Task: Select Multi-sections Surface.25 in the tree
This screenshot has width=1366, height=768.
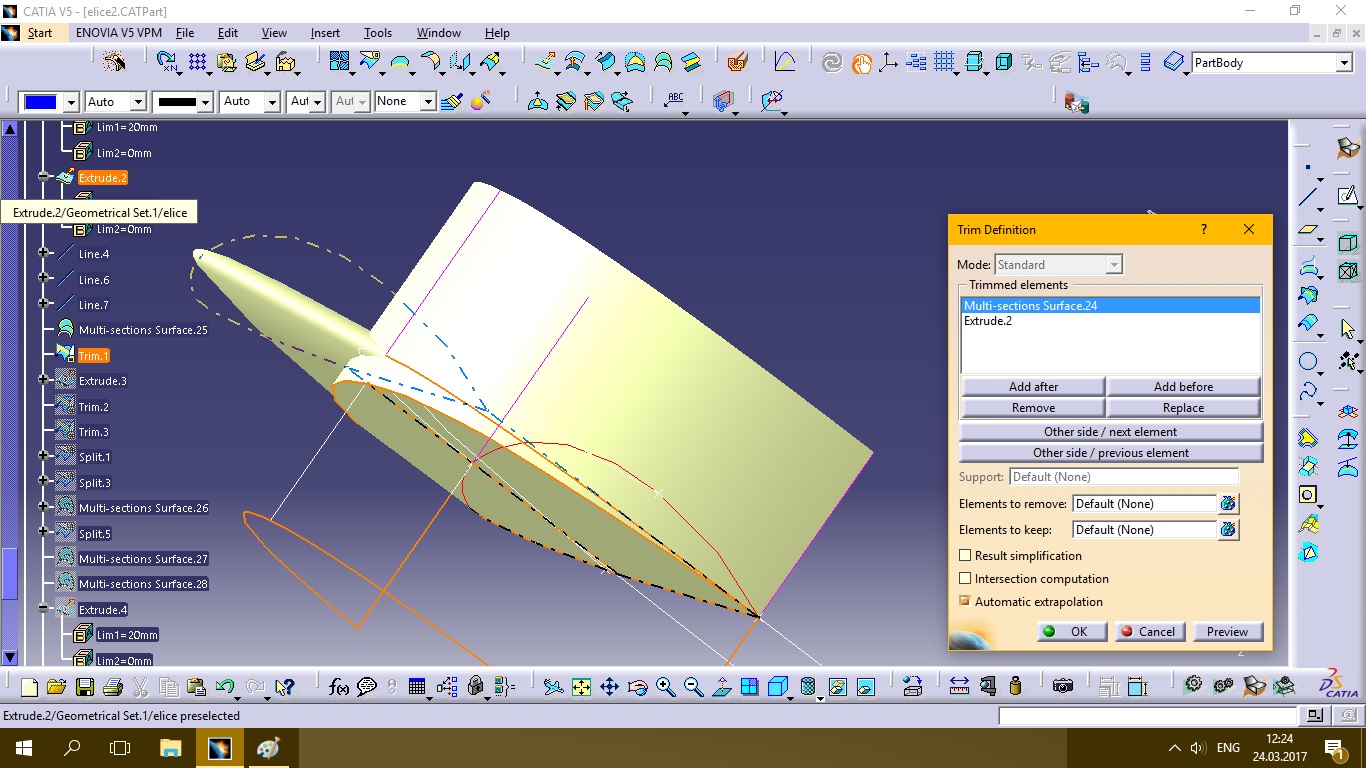Action: pos(143,329)
